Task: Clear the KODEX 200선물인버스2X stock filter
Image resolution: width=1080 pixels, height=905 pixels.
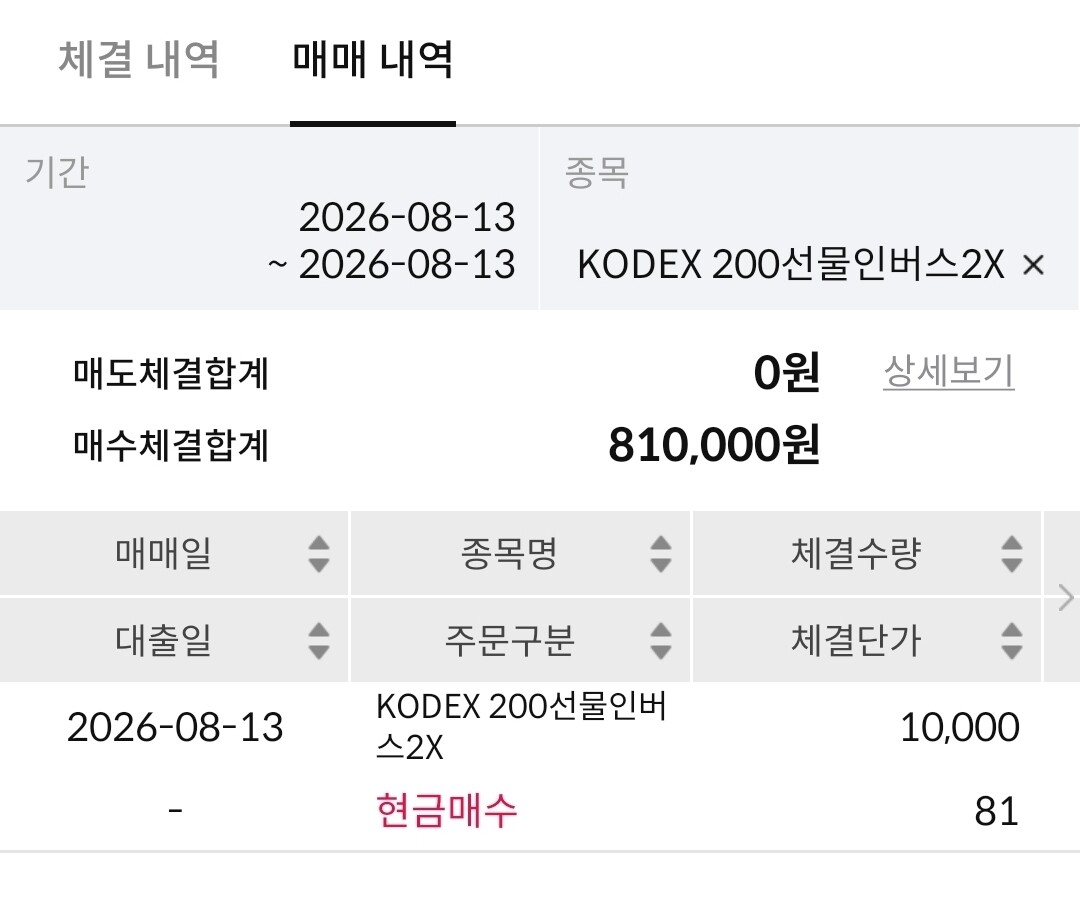Action: [1033, 265]
